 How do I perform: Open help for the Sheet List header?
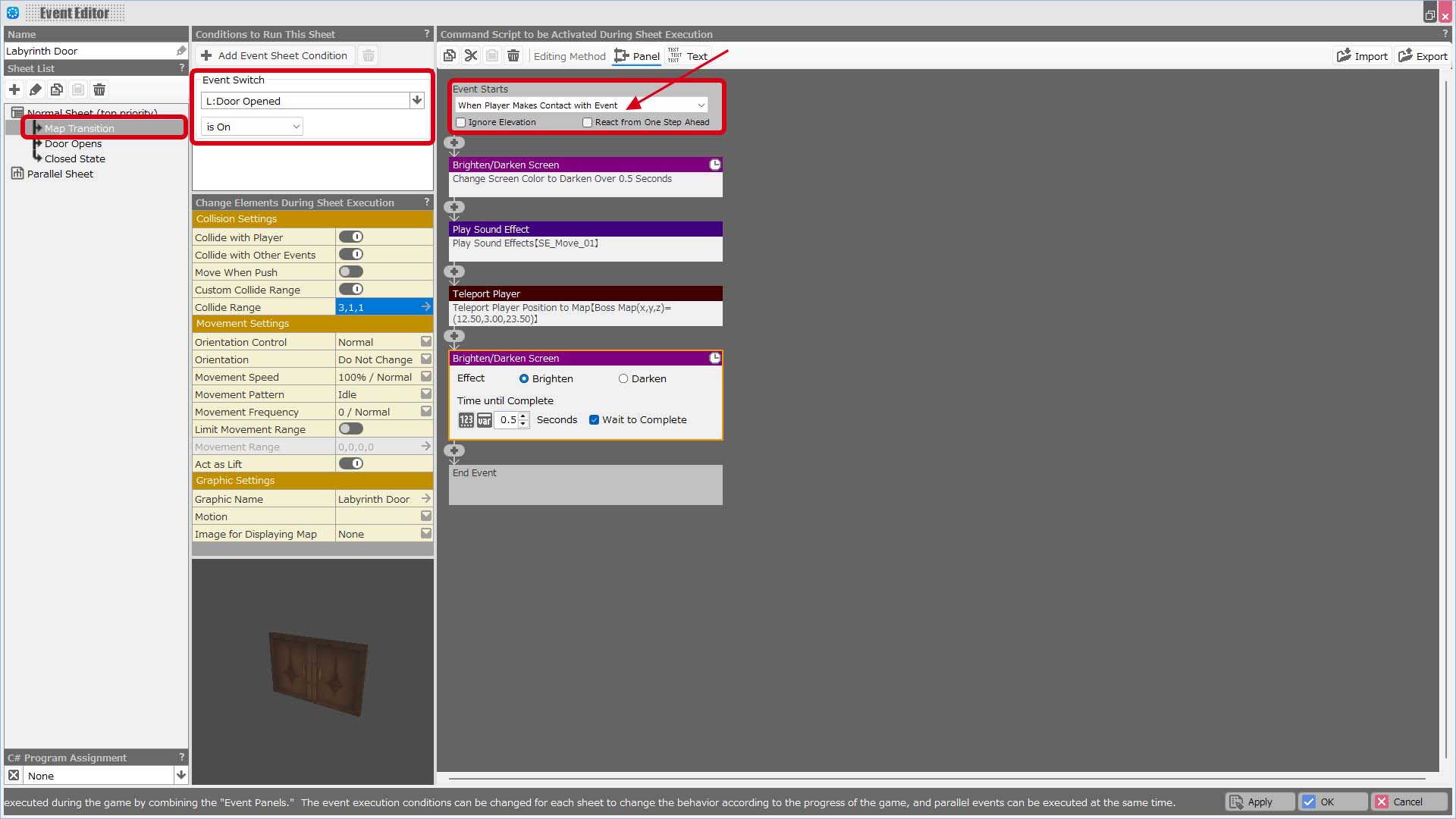182,68
